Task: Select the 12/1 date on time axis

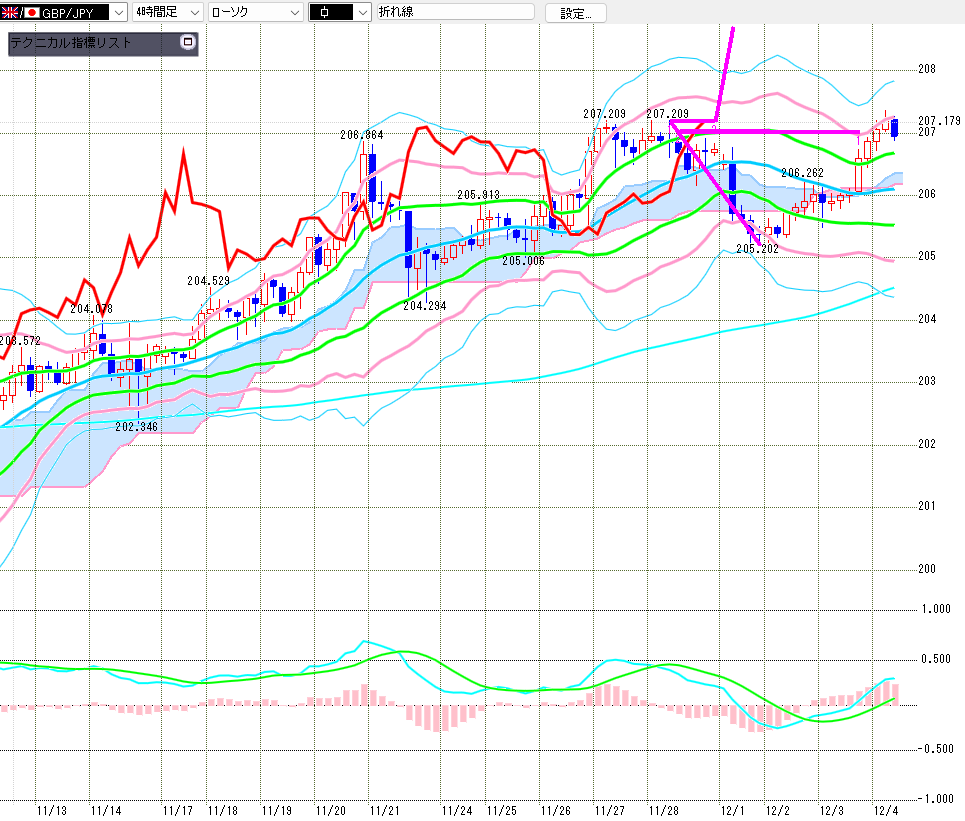Action: coord(732,809)
